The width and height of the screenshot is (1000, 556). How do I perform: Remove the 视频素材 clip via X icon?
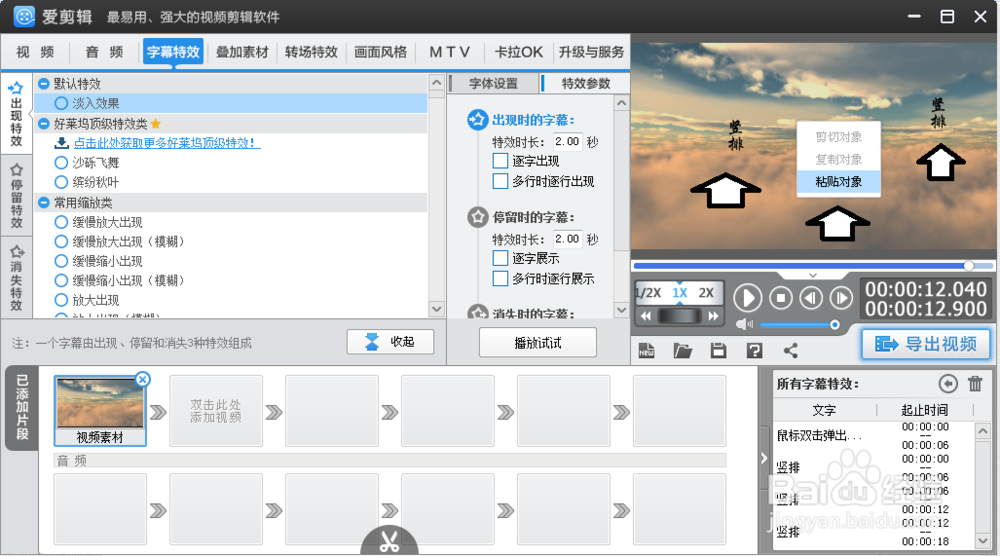143,379
